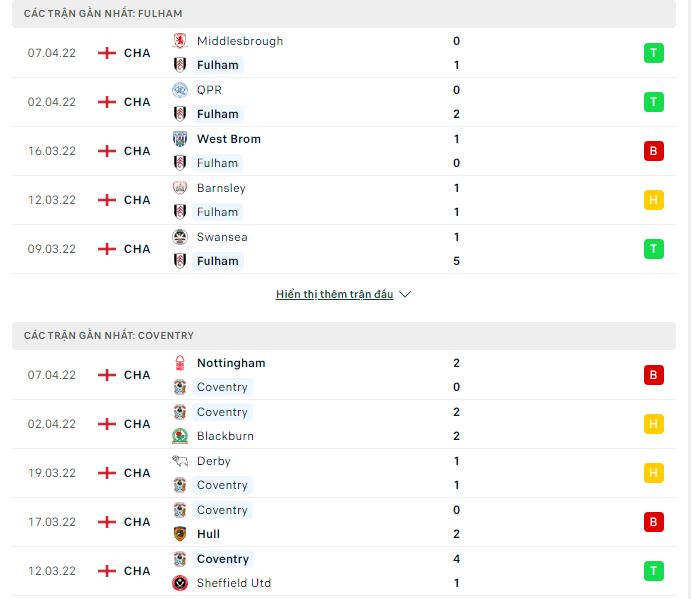The image size is (691, 599).
Task: Click the green T badge for Swansea match
Action: click(654, 249)
